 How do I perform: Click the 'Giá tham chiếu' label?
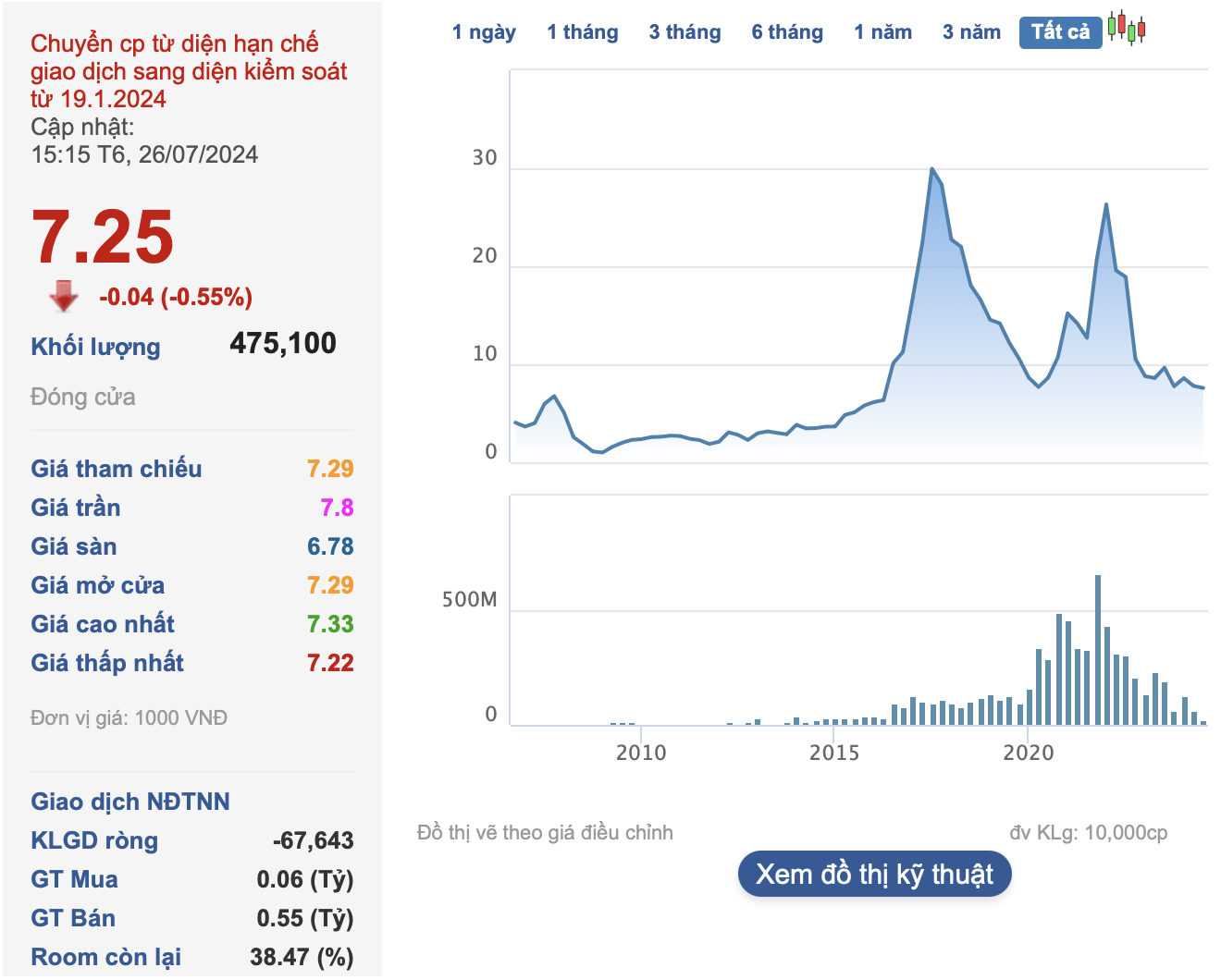(116, 469)
